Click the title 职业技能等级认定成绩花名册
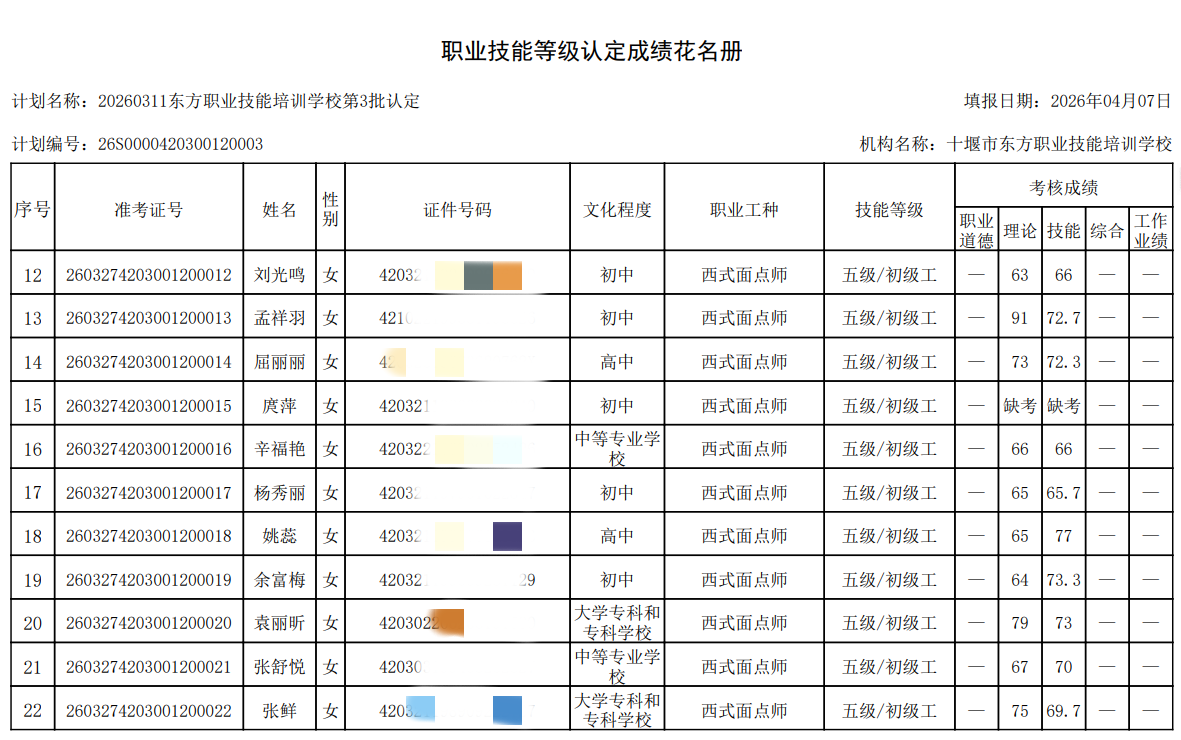Viewport: 1181px width, 740px height. 591,52
